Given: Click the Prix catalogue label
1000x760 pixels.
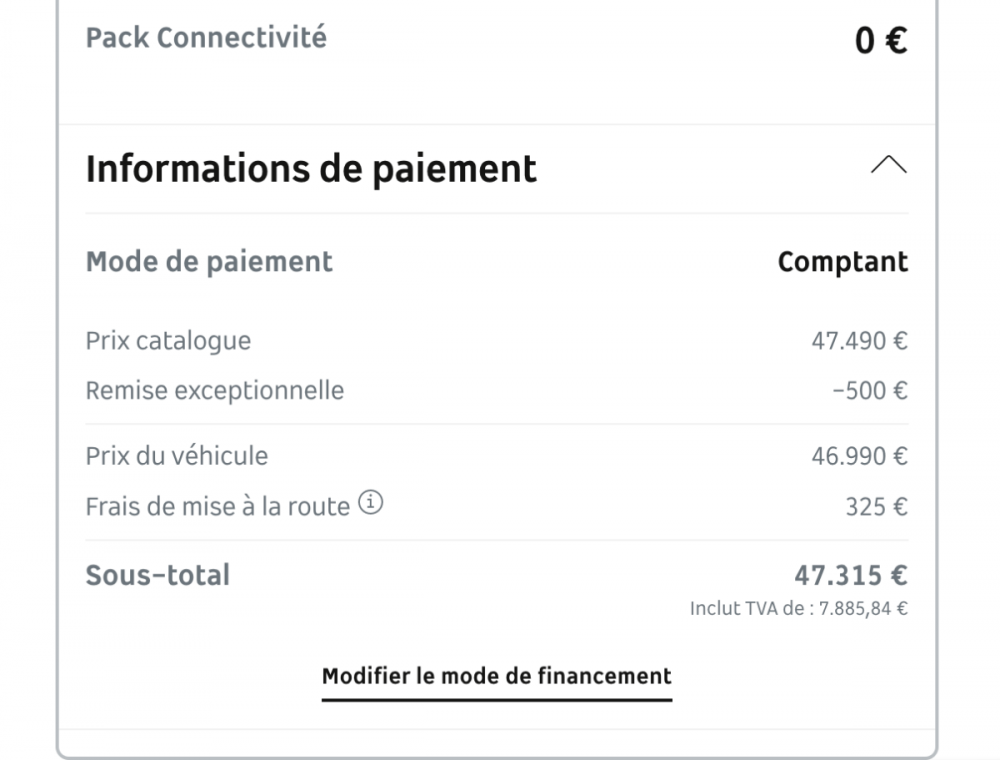Looking at the screenshot, I should point(168,341).
